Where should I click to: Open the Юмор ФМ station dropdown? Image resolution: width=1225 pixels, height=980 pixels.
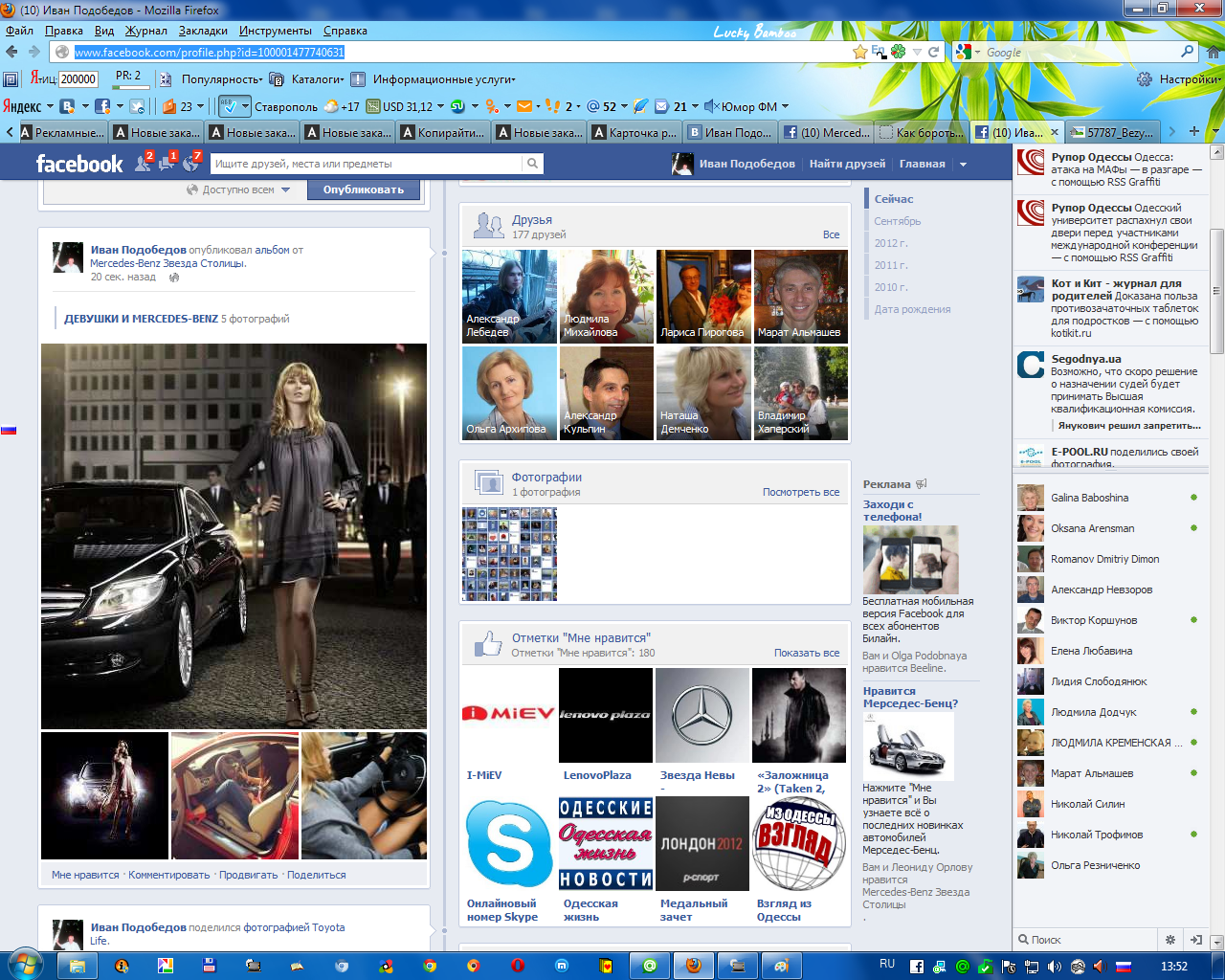coord(785,106)
